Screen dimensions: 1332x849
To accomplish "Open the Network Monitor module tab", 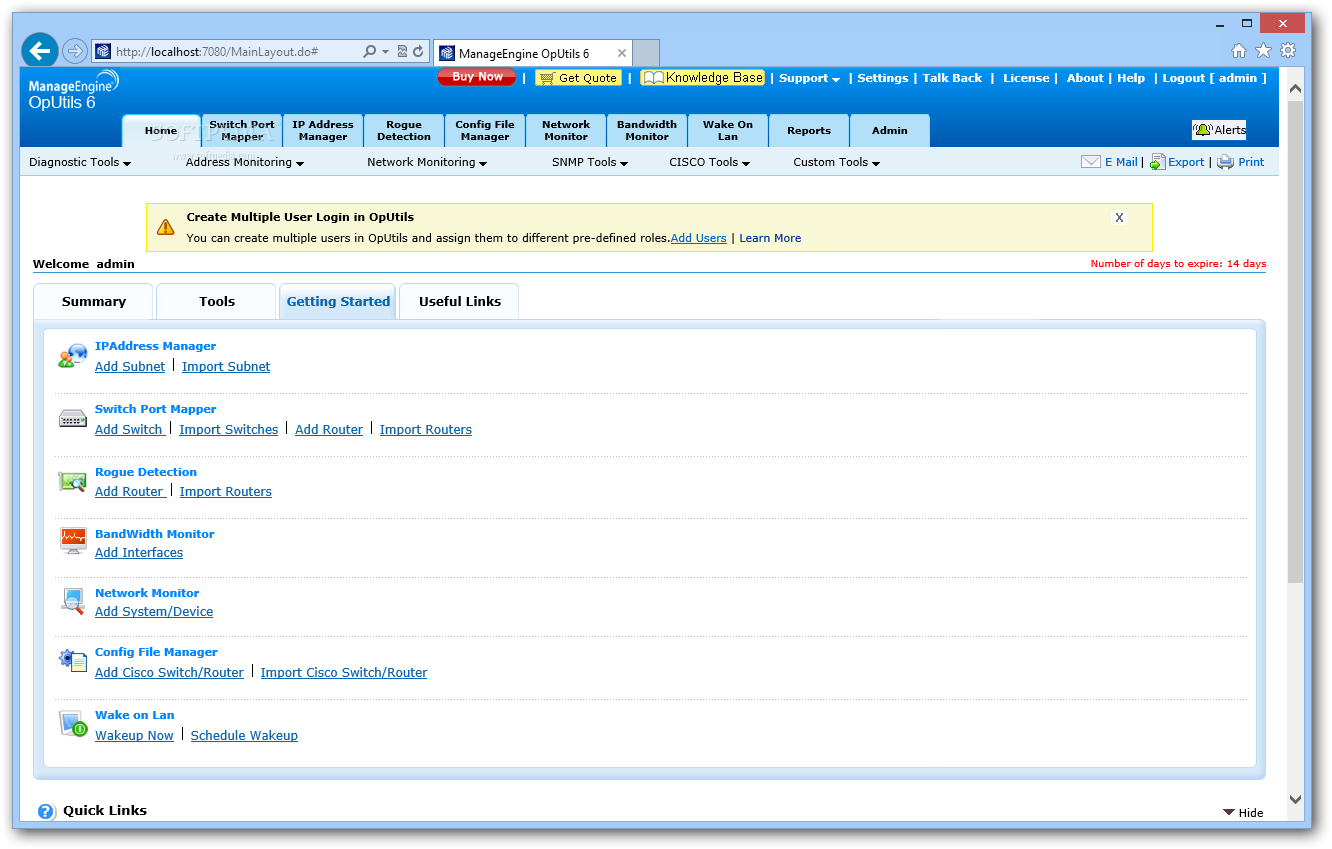I will coord(566,131).
